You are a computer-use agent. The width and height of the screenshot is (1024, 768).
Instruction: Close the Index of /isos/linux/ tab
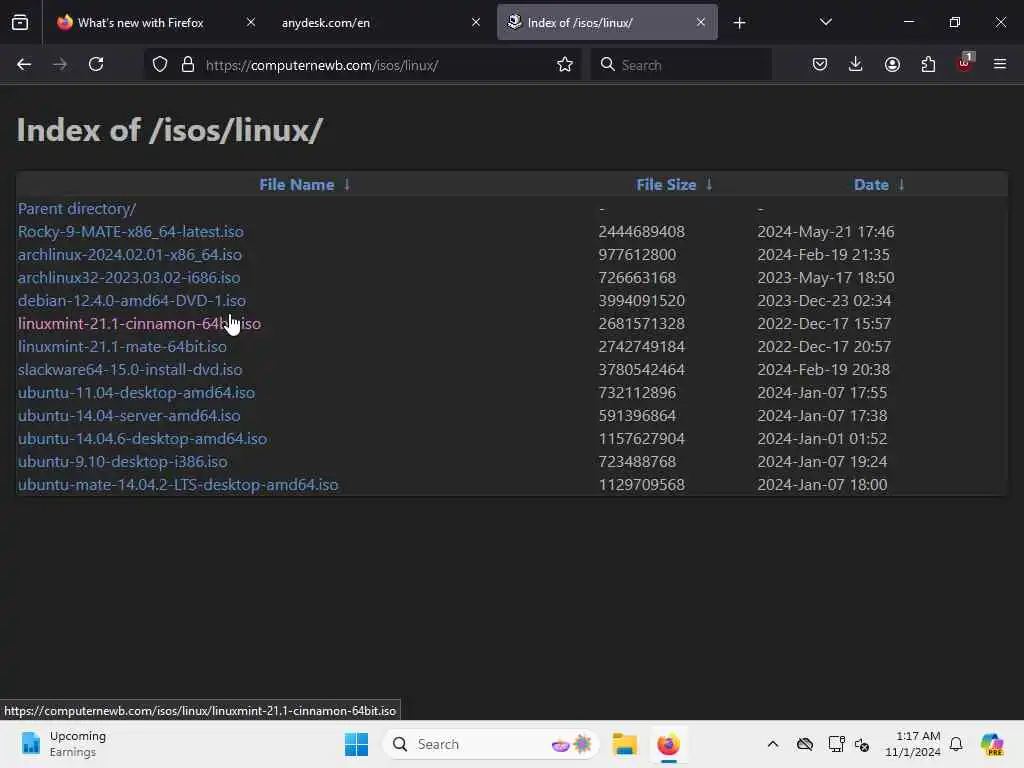coord(701,22)
